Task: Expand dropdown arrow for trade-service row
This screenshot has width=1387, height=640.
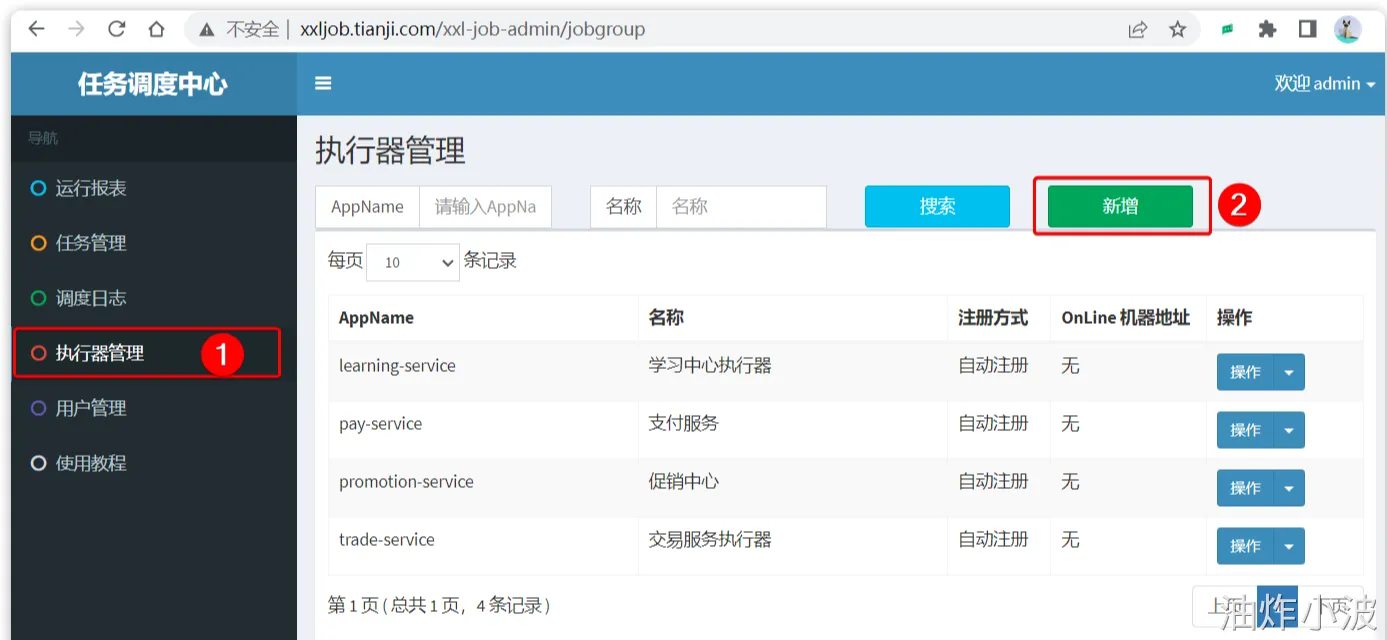Action: (1289, 546)
